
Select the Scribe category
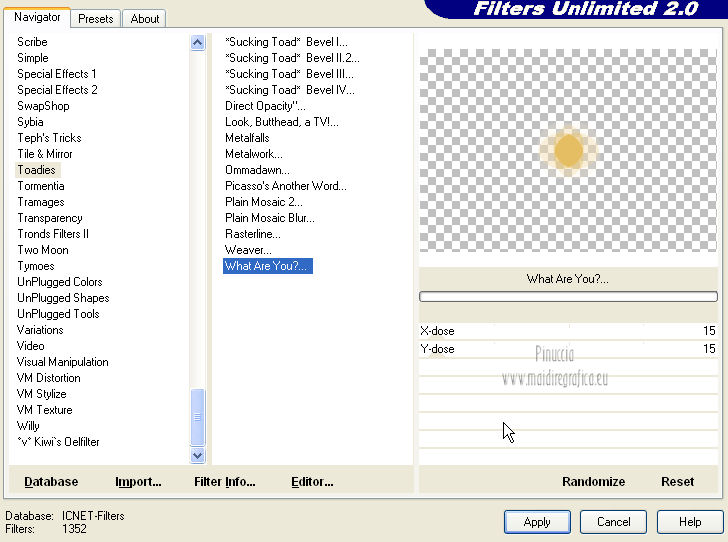32,42
